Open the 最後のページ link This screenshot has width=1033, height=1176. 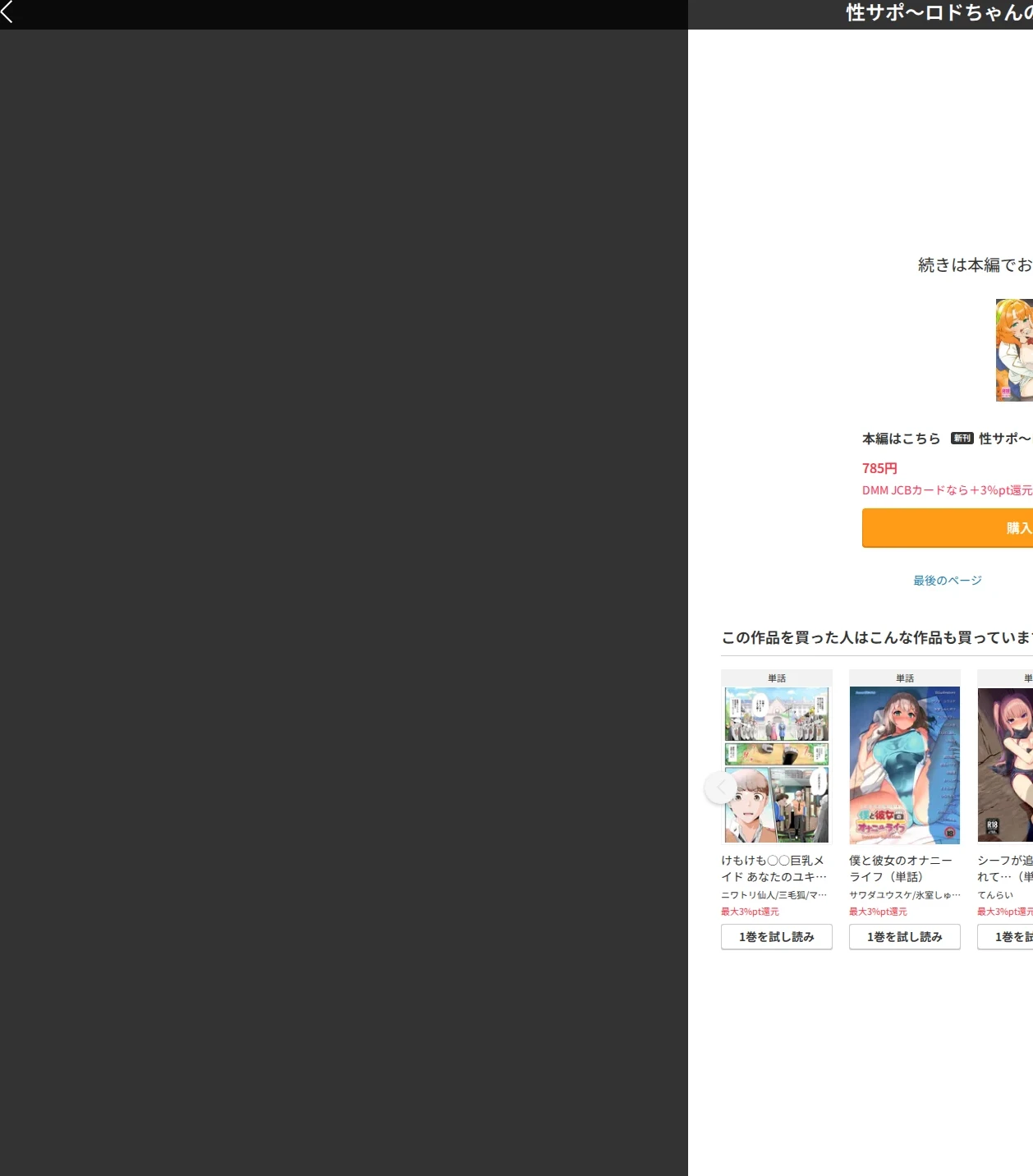(948, 581)
